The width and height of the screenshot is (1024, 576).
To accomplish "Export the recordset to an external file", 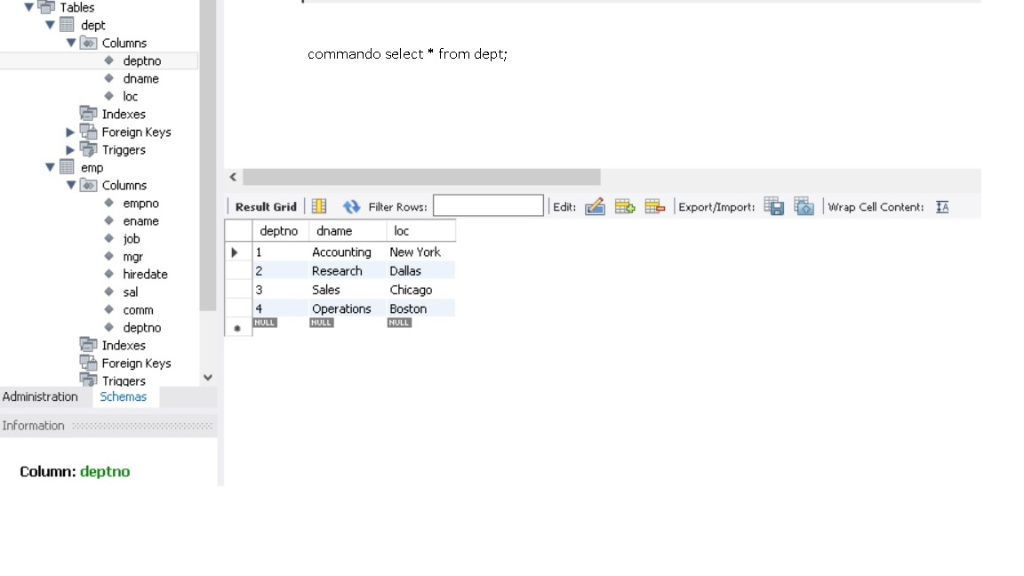I will [773, 206].
